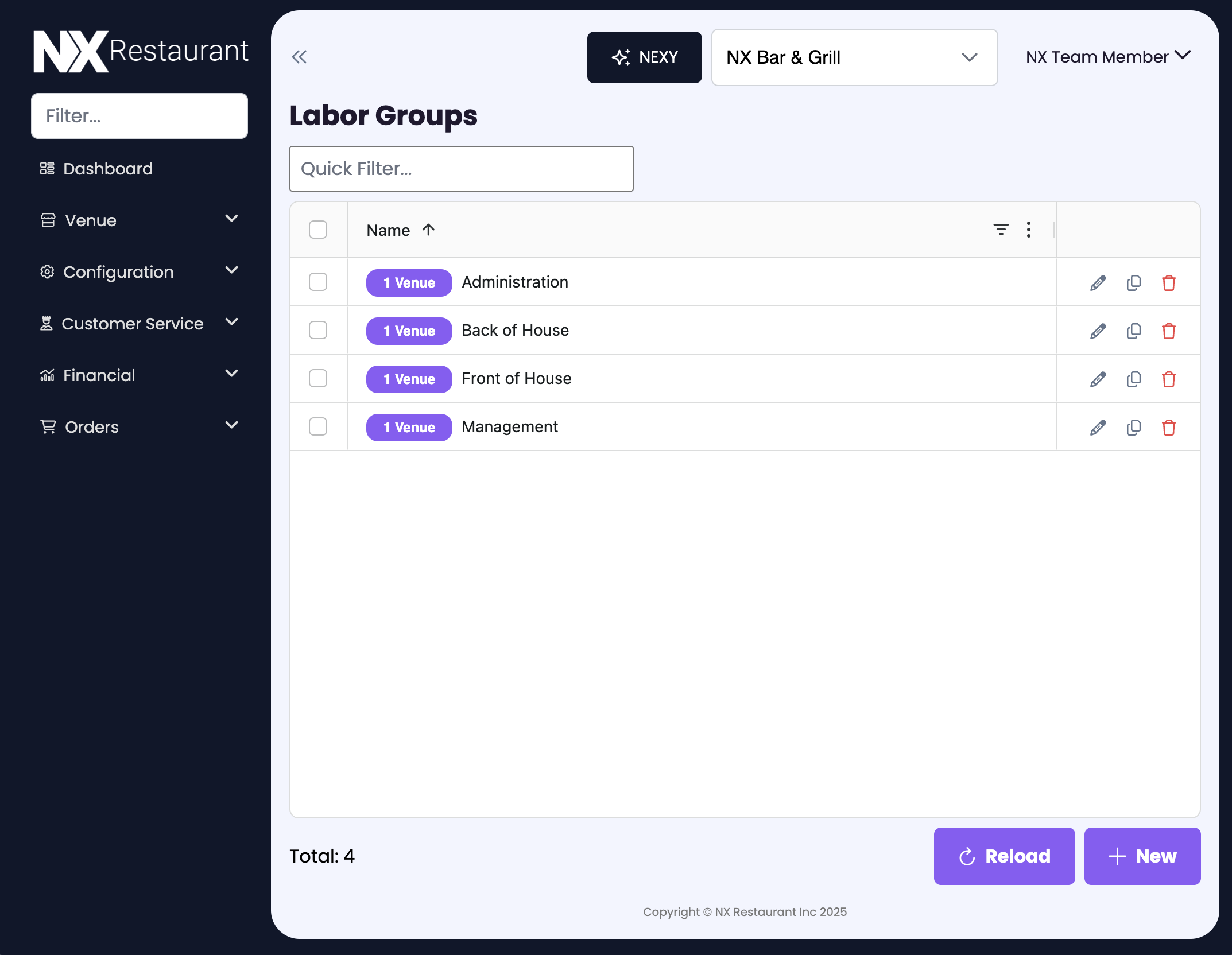Open the filter icon in Name column
This screenshot has height=955, width=1232.
coord(1001,229)
